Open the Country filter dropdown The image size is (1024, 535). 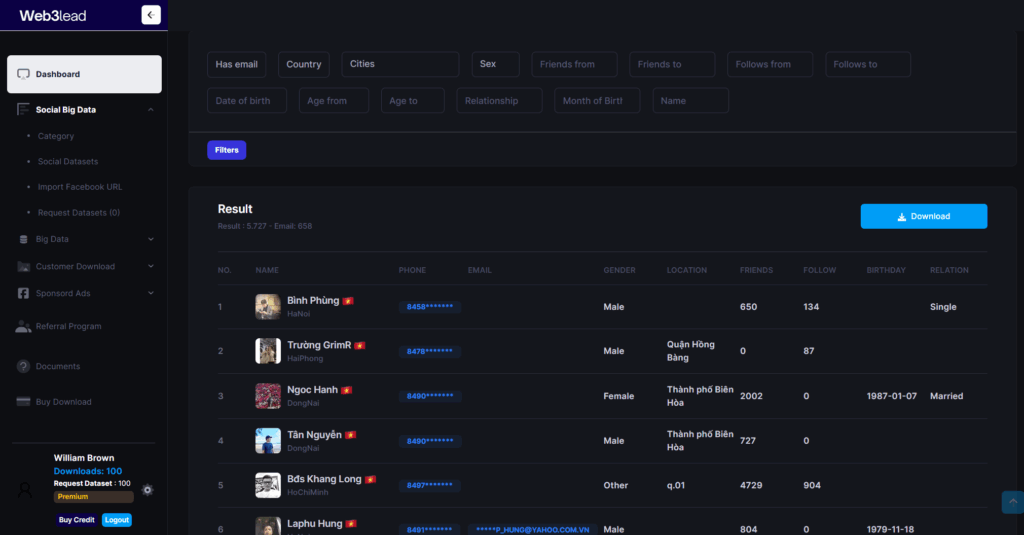[303, 65]
